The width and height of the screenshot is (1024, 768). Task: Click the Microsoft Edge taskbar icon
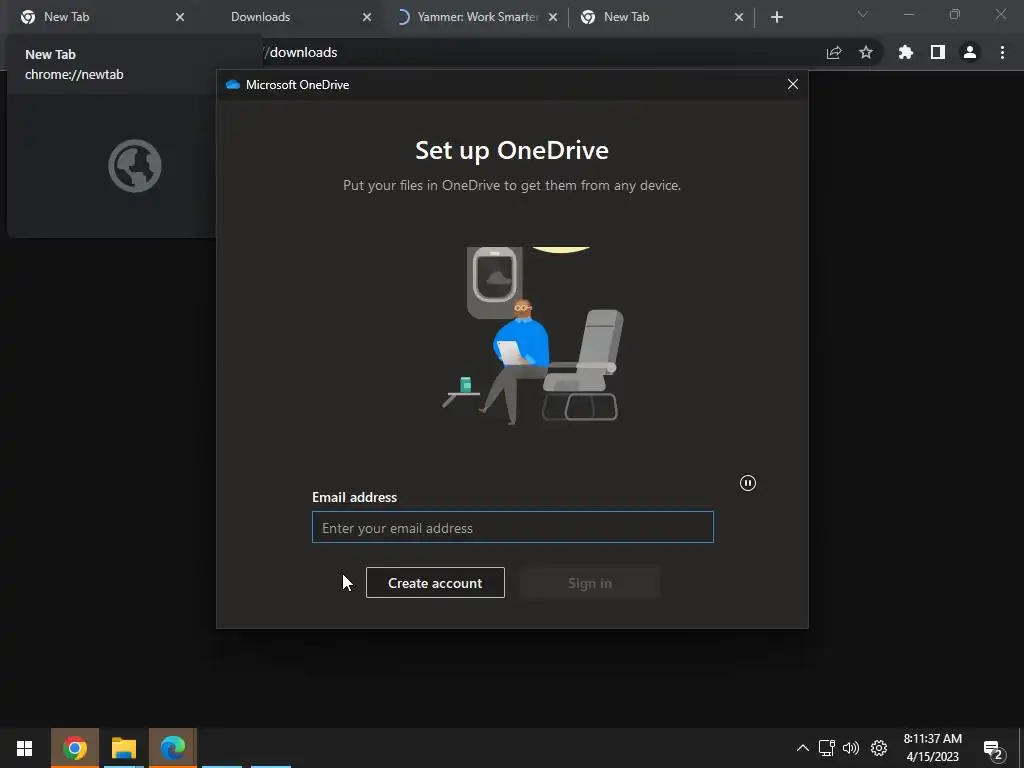[172, 748]
